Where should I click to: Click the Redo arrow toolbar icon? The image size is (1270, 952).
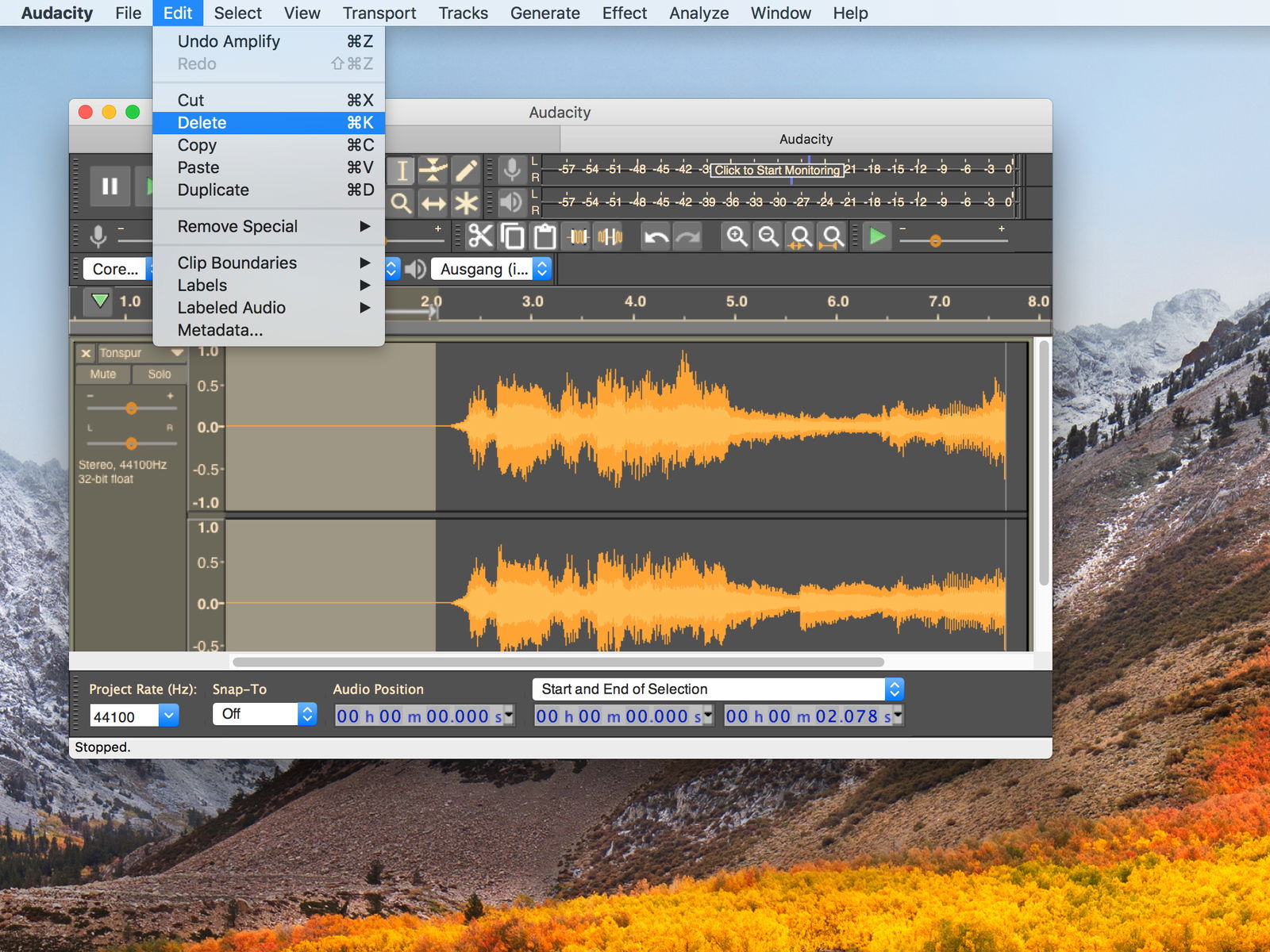coord(687,236)
